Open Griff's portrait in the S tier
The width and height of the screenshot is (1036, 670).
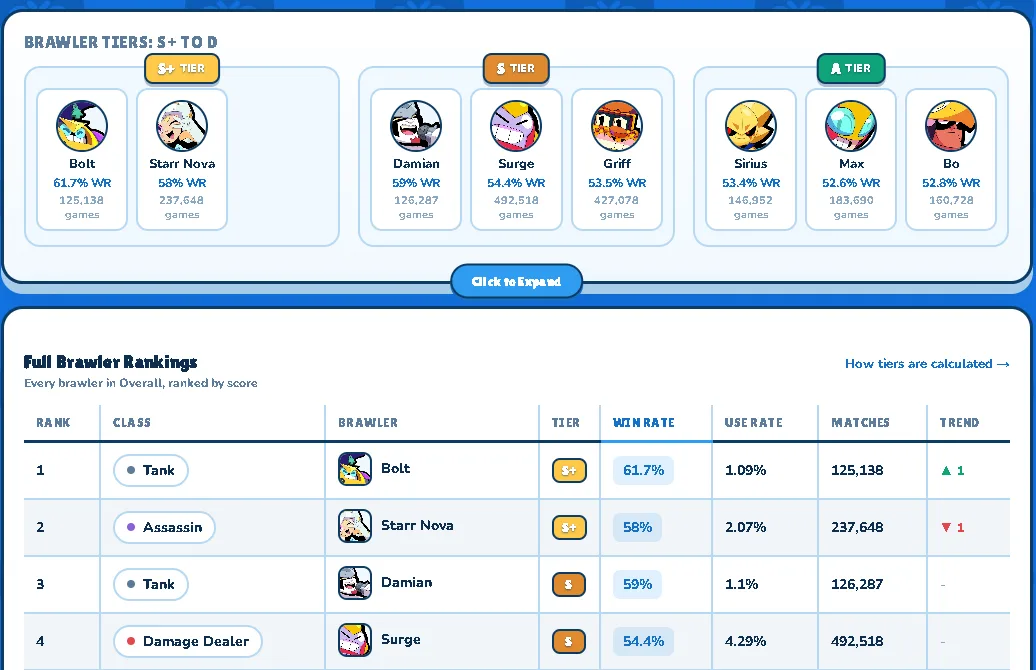click(616, 126)
